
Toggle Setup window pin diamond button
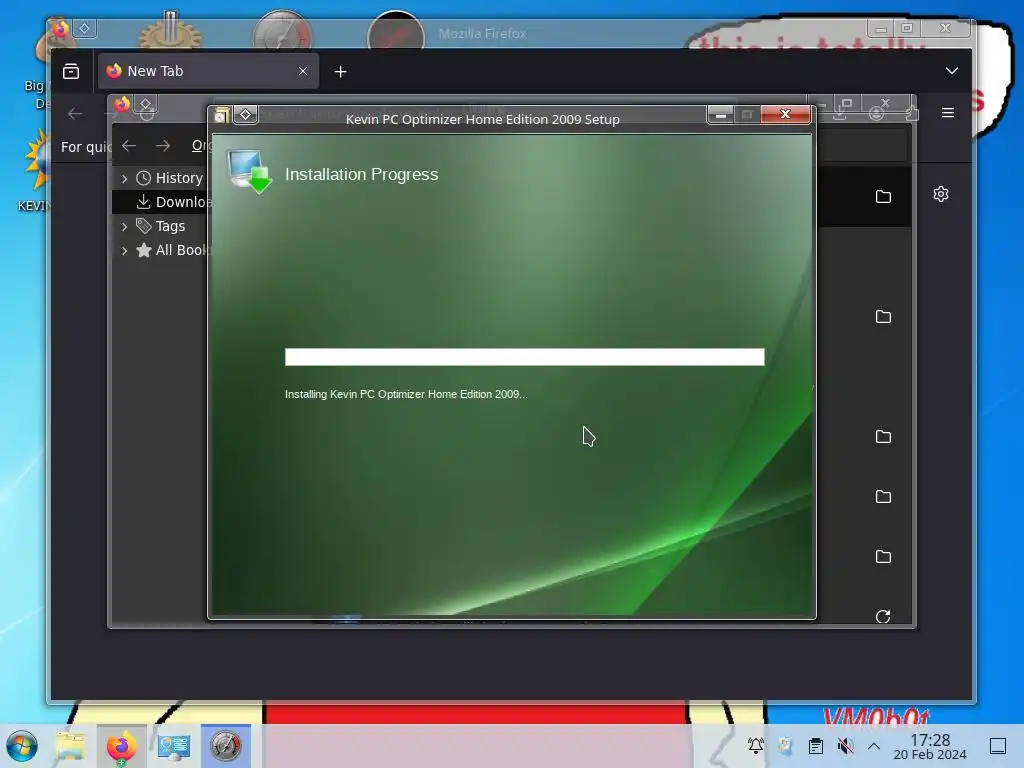click(246, 114)
